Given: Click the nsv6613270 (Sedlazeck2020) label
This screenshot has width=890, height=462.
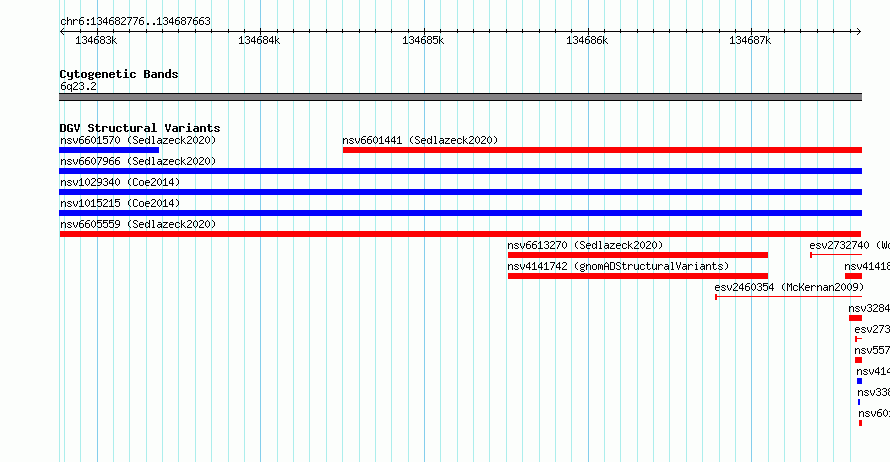Looking at the screenshot, I should click(585, 245).
